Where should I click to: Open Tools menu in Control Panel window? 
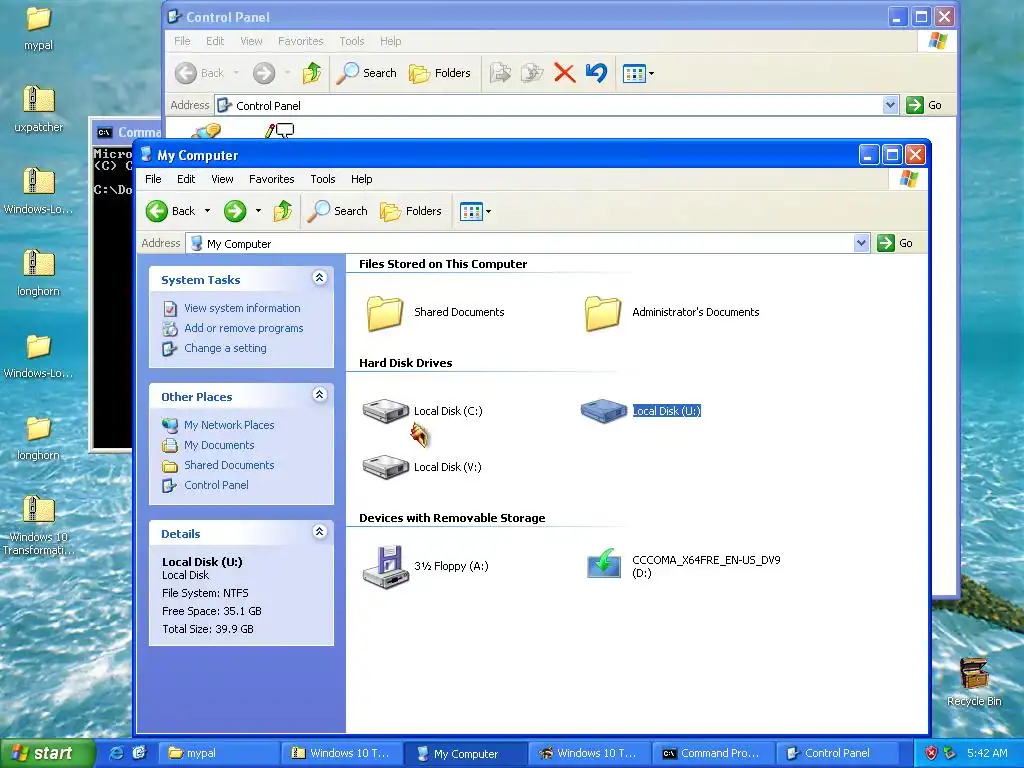tap(351, 41)
